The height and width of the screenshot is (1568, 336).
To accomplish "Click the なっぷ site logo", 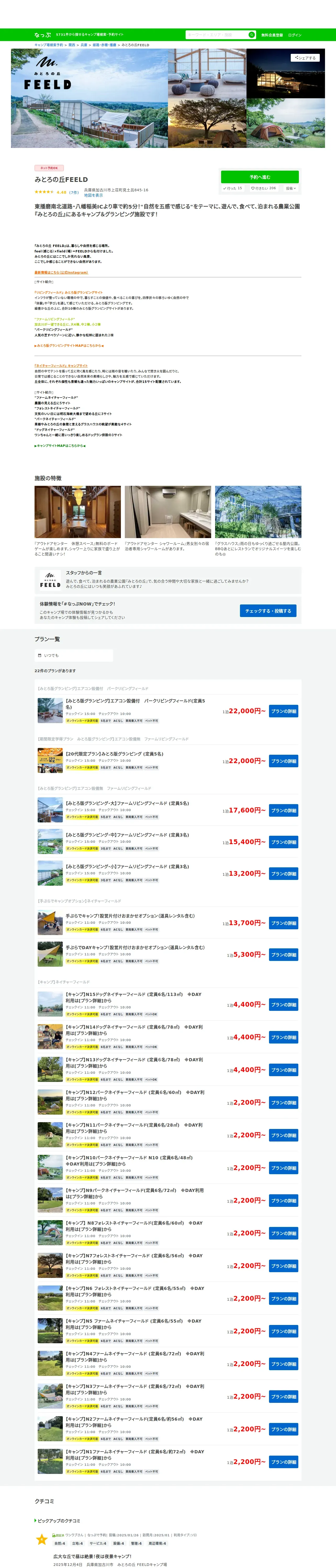I will [43, 35].
